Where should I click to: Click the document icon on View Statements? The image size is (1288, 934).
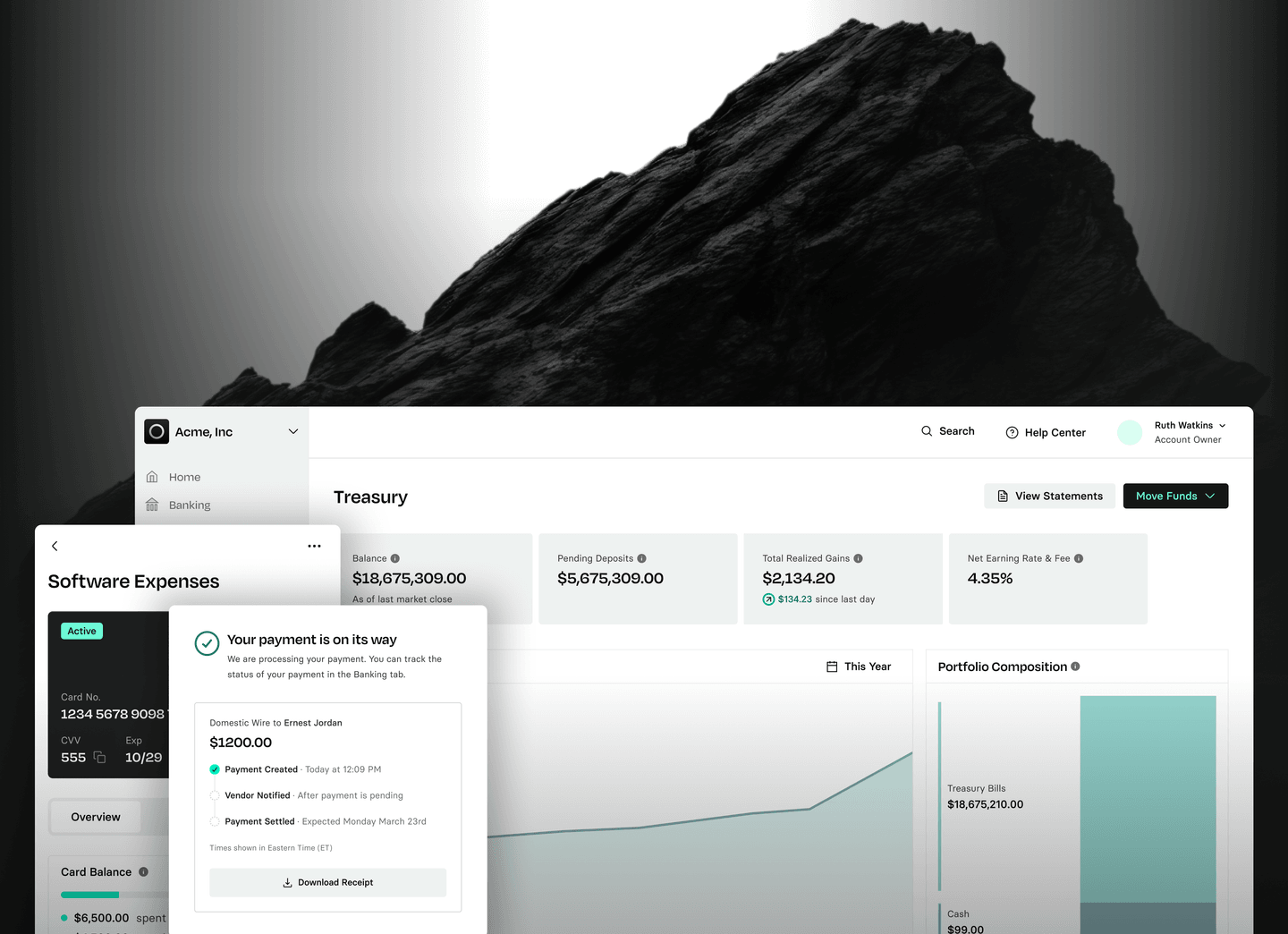pyautogui.click(x=1001, y=496)
